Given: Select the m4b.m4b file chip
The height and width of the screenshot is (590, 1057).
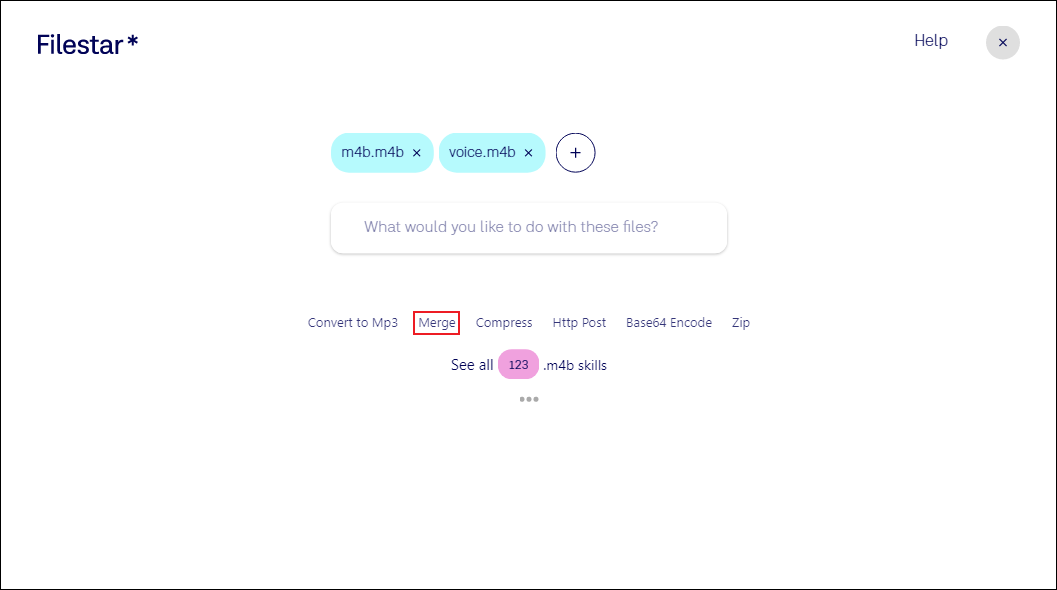Looking at the screenshot, I should tap(372, 152).
